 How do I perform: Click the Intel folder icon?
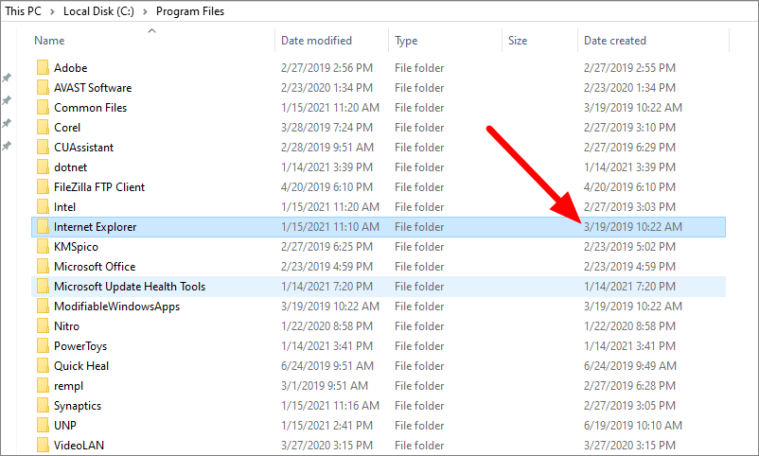[43, 206]
